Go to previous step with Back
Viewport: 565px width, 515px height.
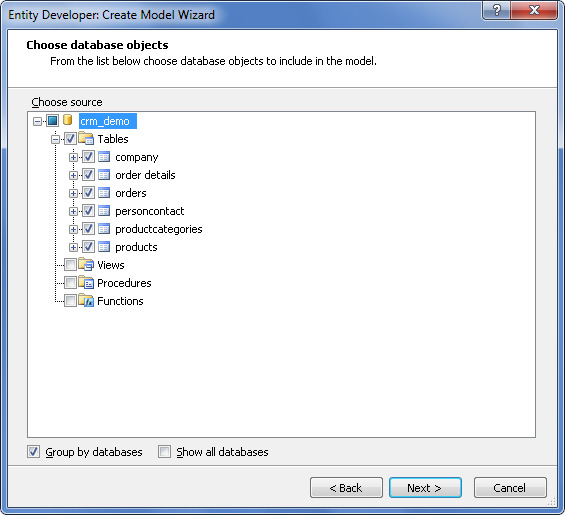[346, 488]
